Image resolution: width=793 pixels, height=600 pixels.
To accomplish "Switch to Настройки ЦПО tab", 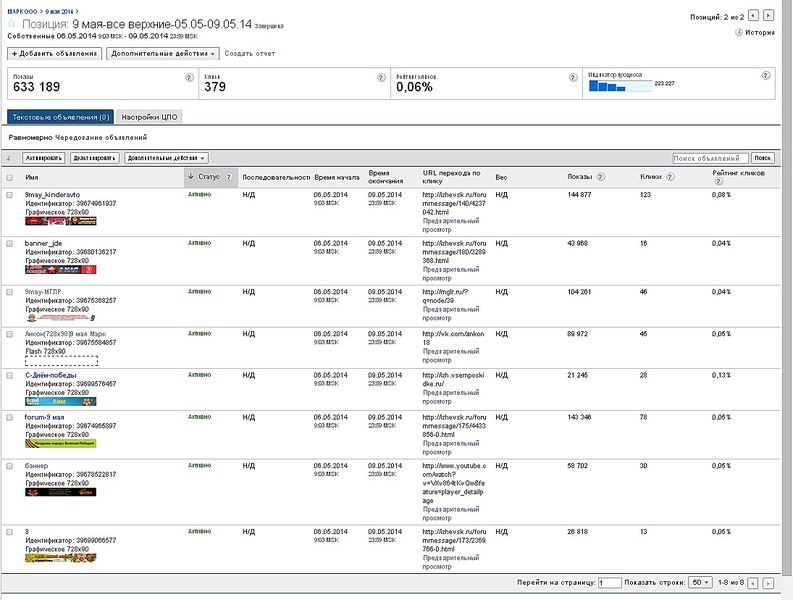I will pyautogui.click(x=149, y=117).
